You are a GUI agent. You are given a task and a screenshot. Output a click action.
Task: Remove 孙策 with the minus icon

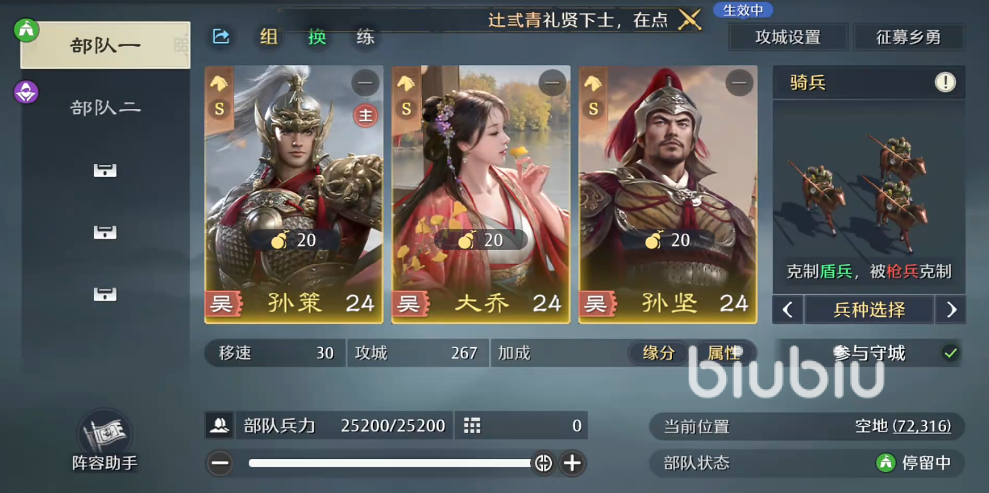click(x=365, y=83)
